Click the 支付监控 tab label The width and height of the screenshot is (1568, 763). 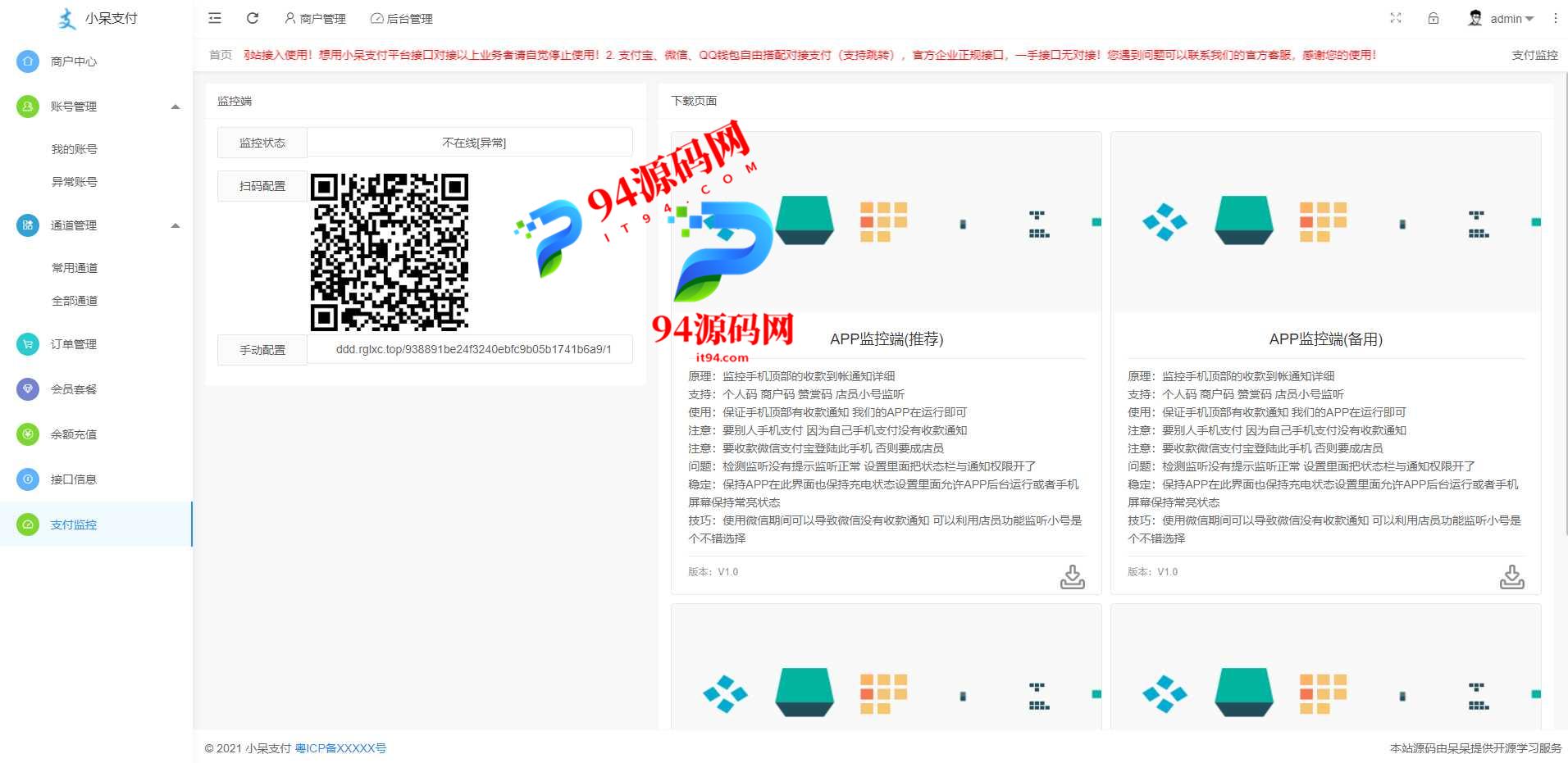[x=1534, y=55]
